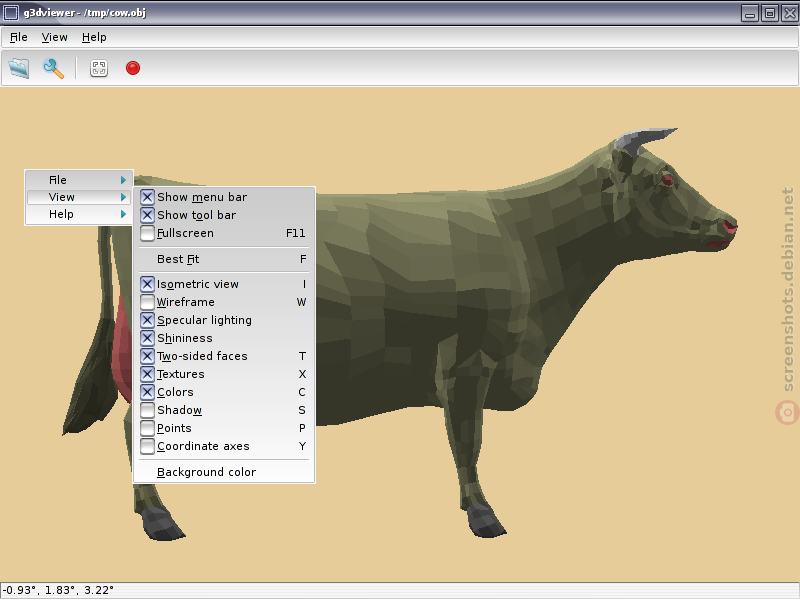Click the window menu icon in title bar

[11, 12]
